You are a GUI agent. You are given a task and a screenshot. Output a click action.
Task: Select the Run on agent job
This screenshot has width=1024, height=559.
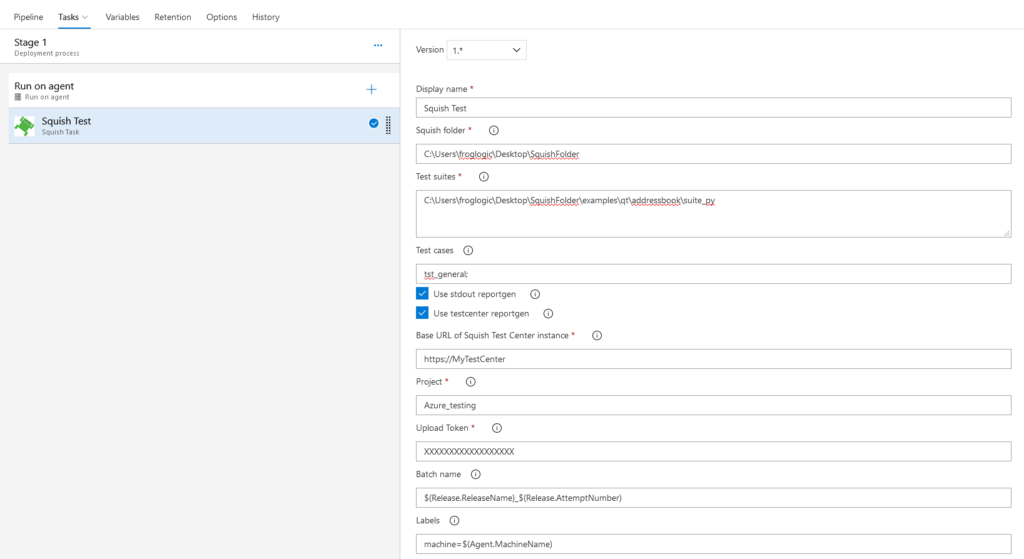(150, 90)
